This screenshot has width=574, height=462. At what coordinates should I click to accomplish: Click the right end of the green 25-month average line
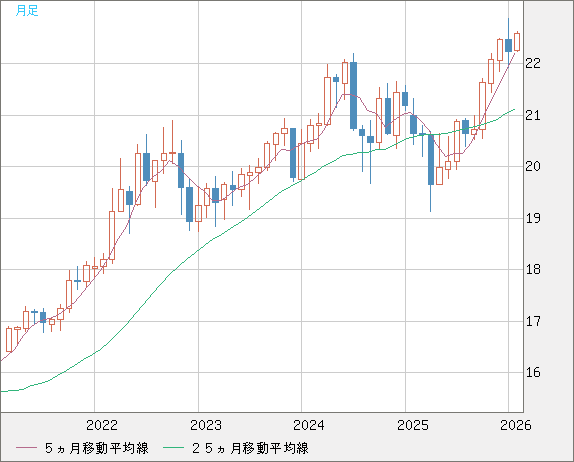pyautogui.click(x=514, y=109)
